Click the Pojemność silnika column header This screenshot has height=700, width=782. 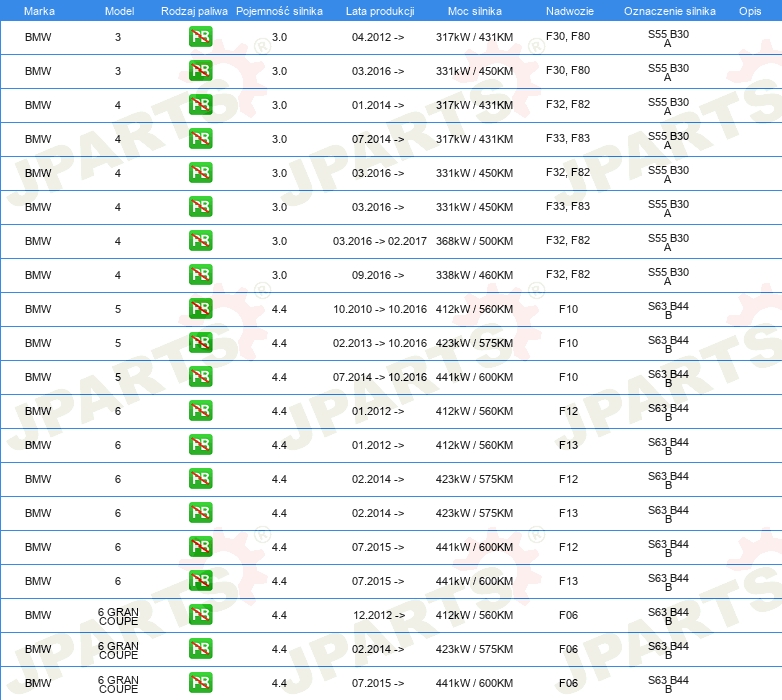pyautogui.click(x=279, y=11)
